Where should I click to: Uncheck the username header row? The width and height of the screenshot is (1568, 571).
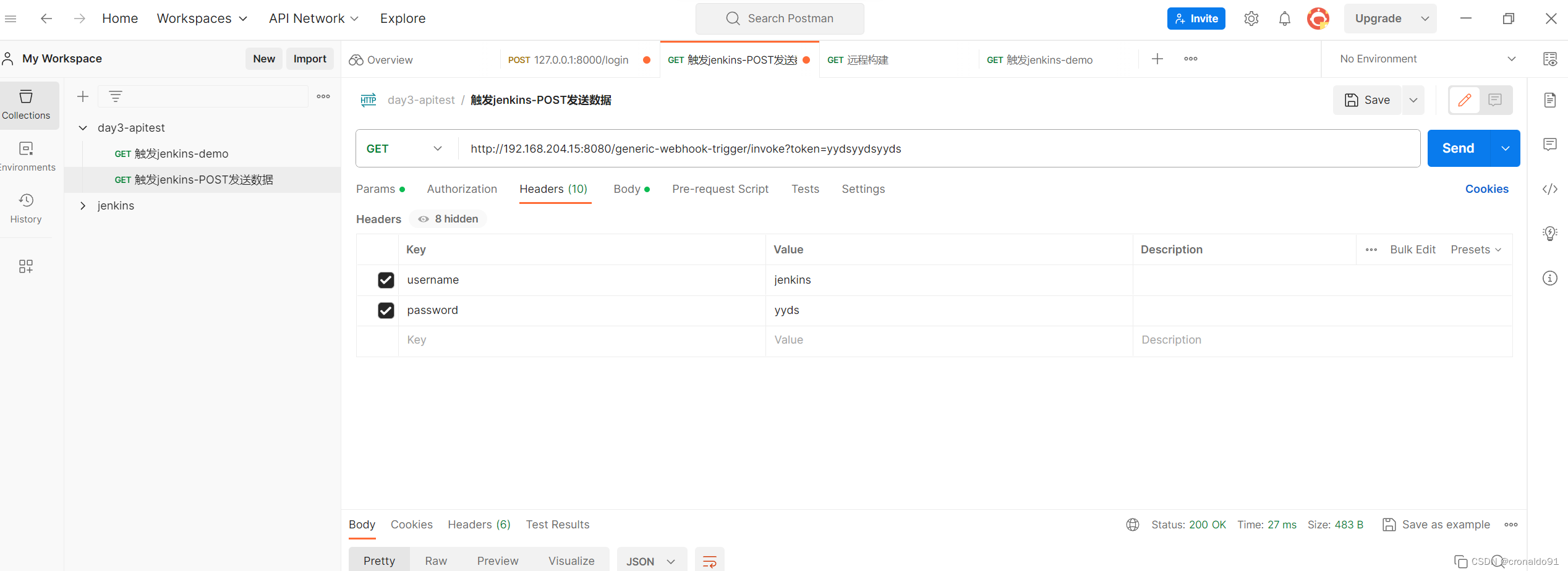pyautogui.click(x=386, y=280)
